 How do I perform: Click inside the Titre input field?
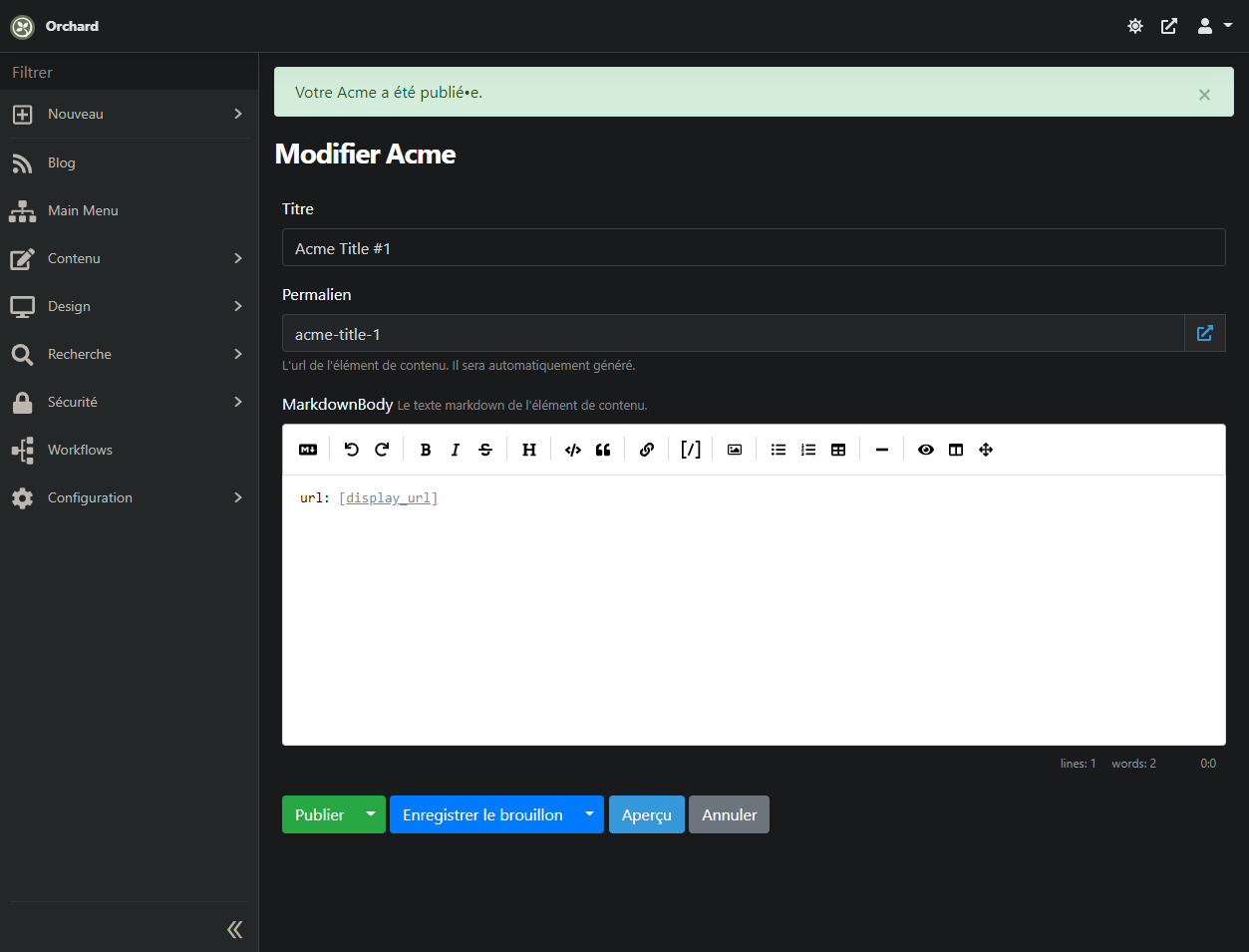click(x=754, y=247)
